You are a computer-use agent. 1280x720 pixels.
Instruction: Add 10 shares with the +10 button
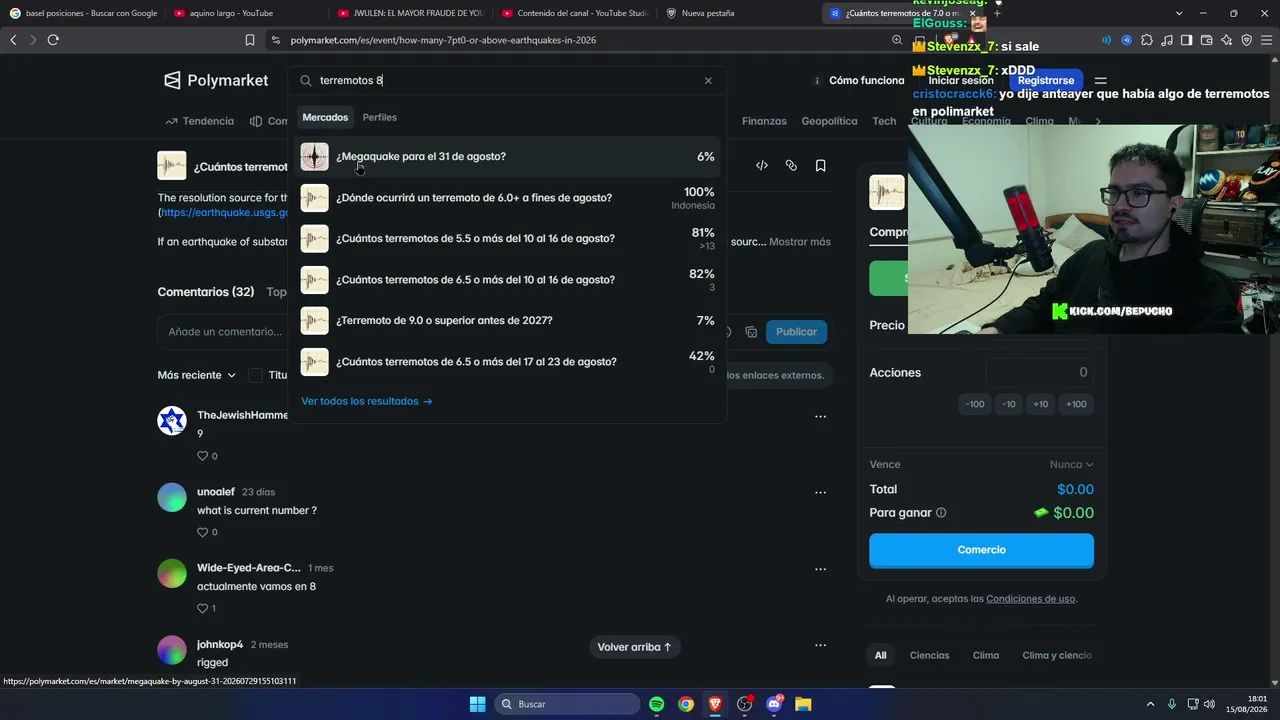(1041, 404)
